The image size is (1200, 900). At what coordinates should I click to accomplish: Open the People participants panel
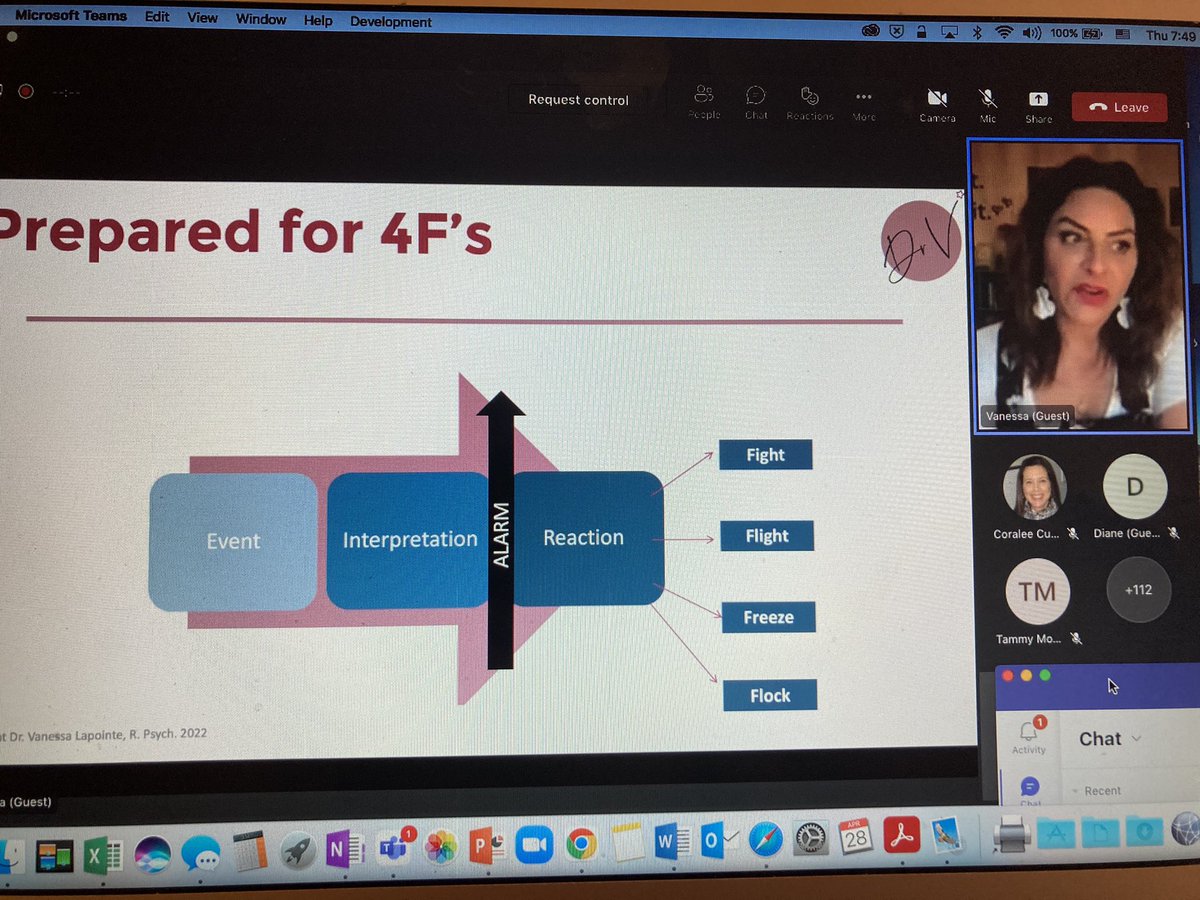point(704,102)
